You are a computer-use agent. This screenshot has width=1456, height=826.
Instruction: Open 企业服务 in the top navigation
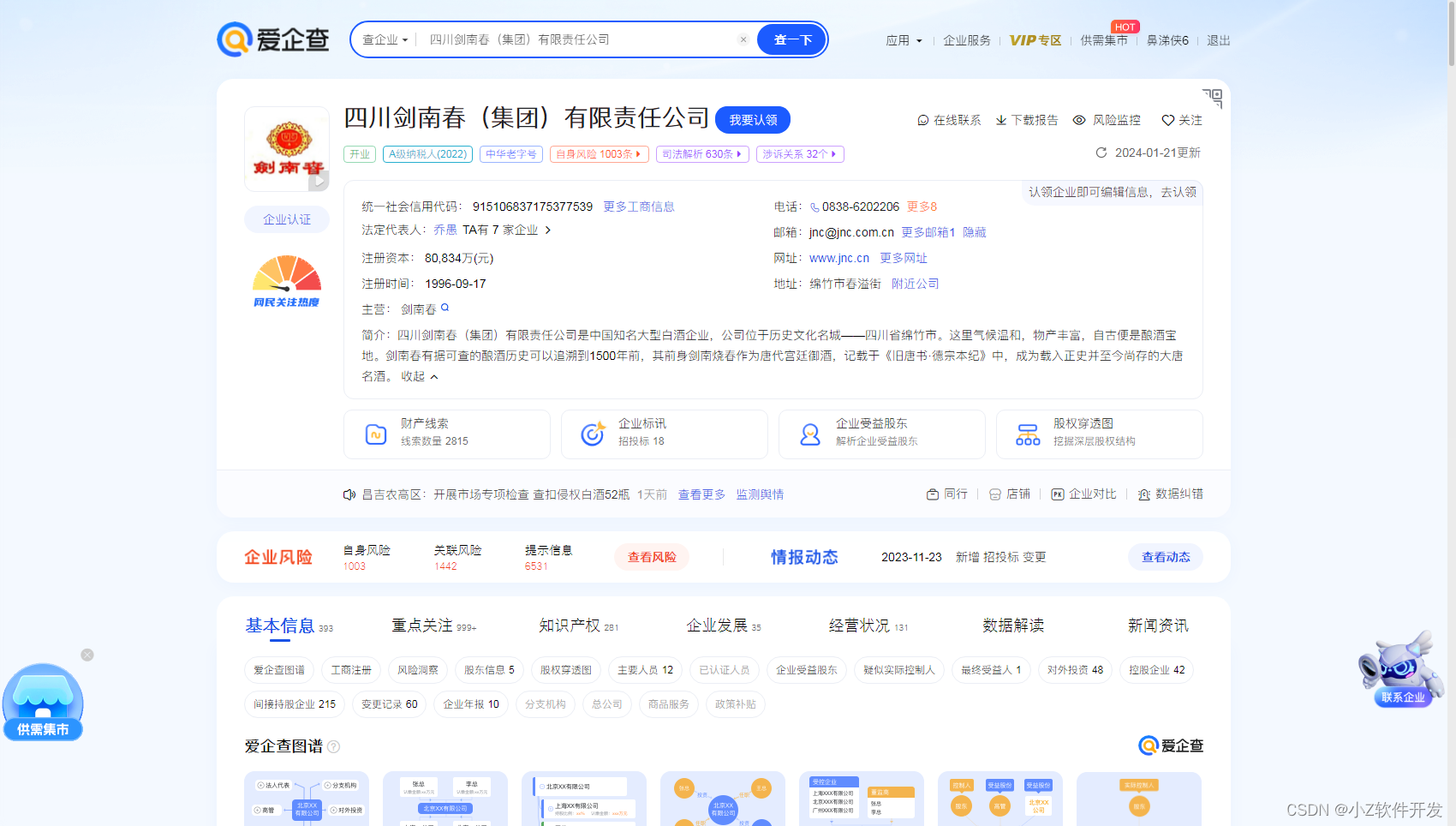967,40
